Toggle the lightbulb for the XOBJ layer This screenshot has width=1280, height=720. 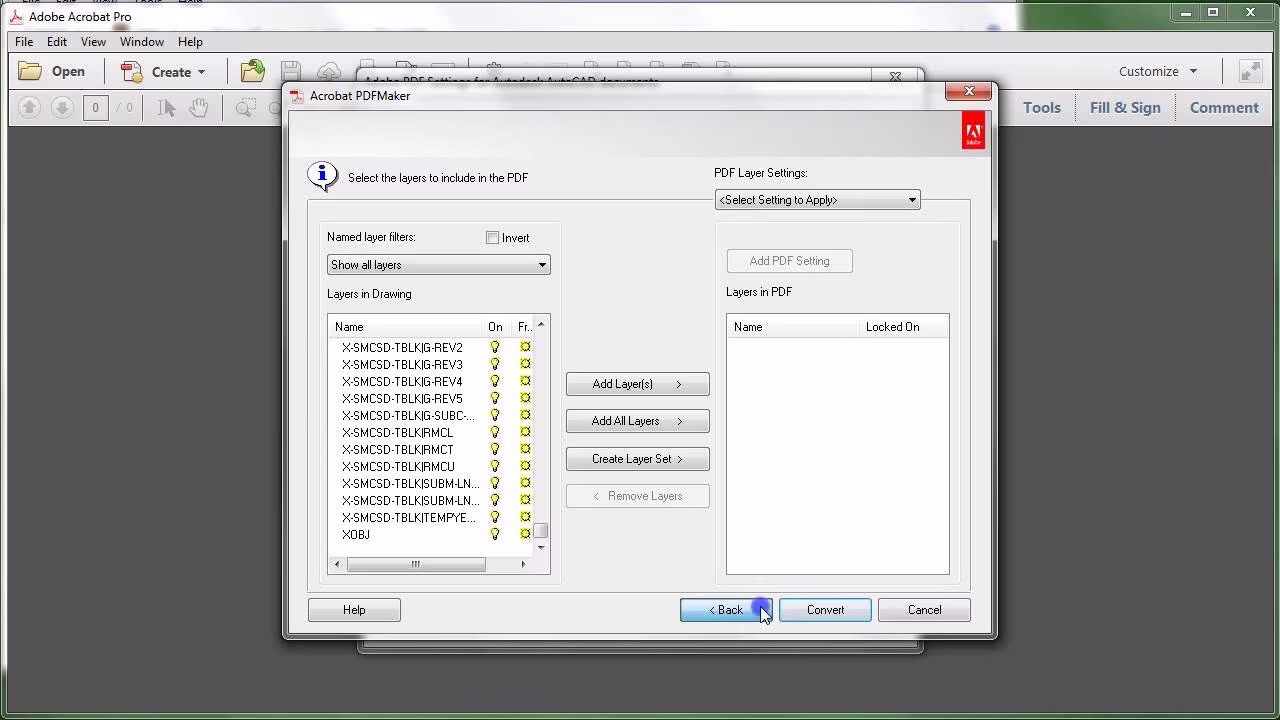[494, 534]
